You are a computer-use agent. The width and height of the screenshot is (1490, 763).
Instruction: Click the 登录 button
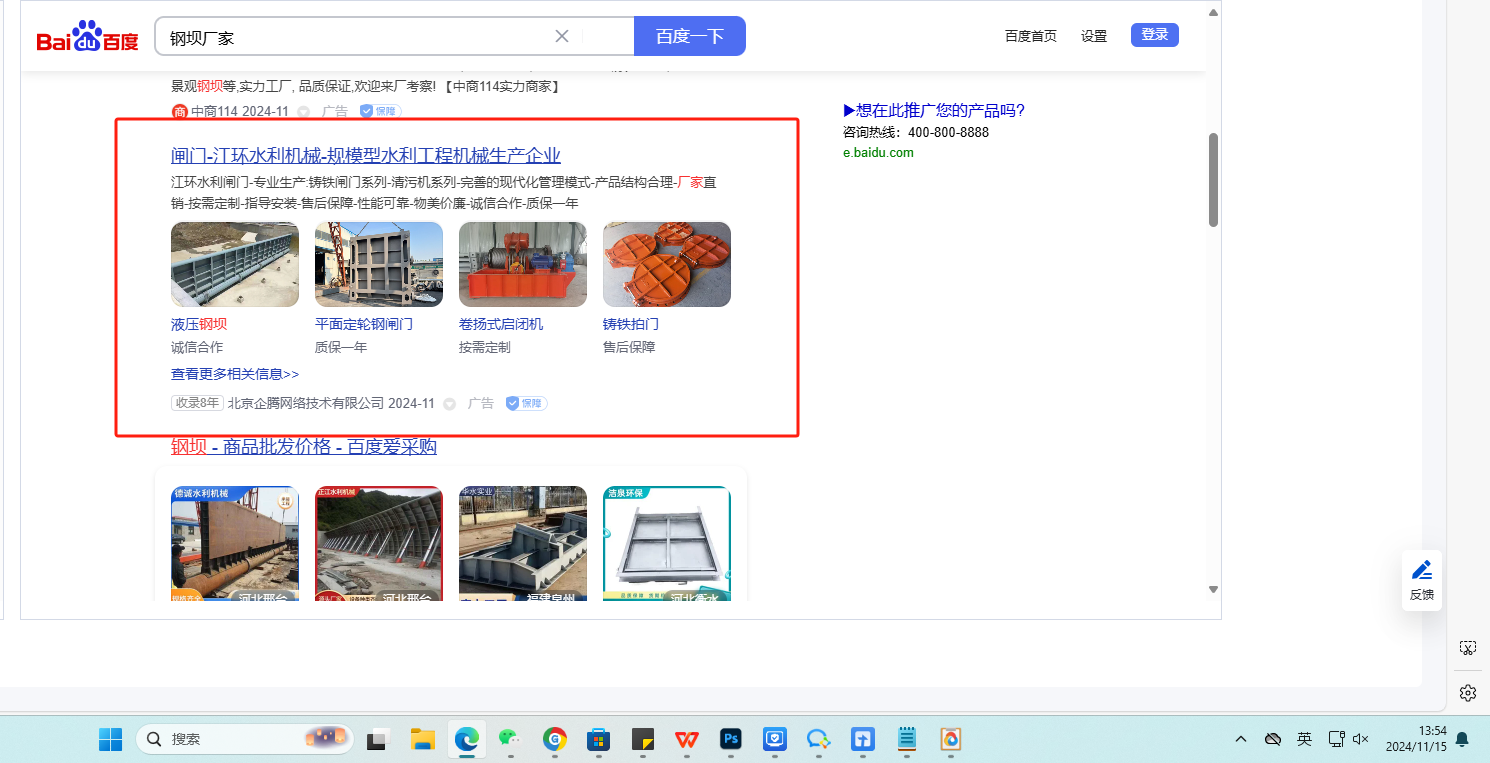coord(1155,35)
